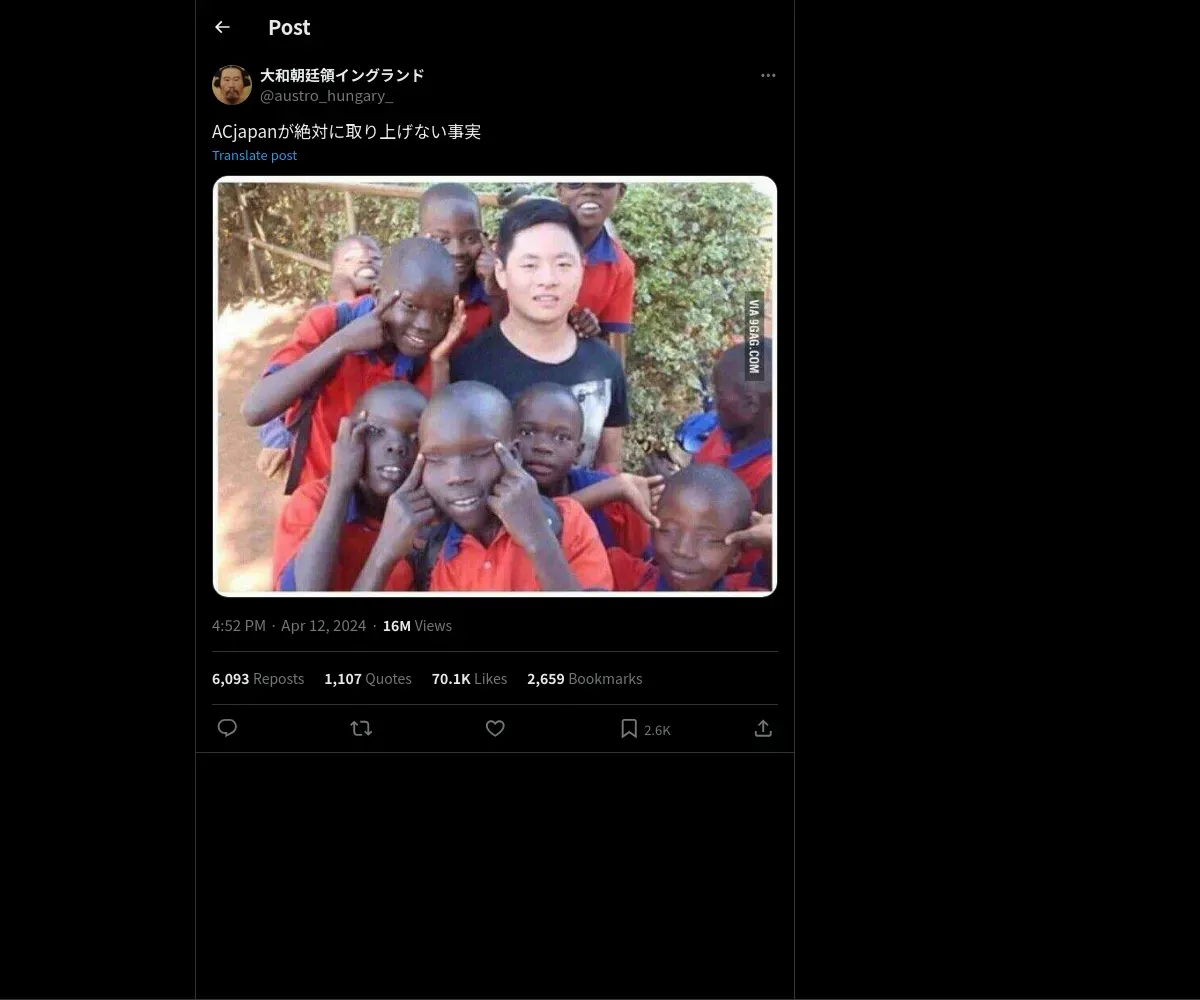Image resolution: width=1200 pixels, height=1000 pixels.
Task: Select the author's display name
Action: tap(342, 75)
